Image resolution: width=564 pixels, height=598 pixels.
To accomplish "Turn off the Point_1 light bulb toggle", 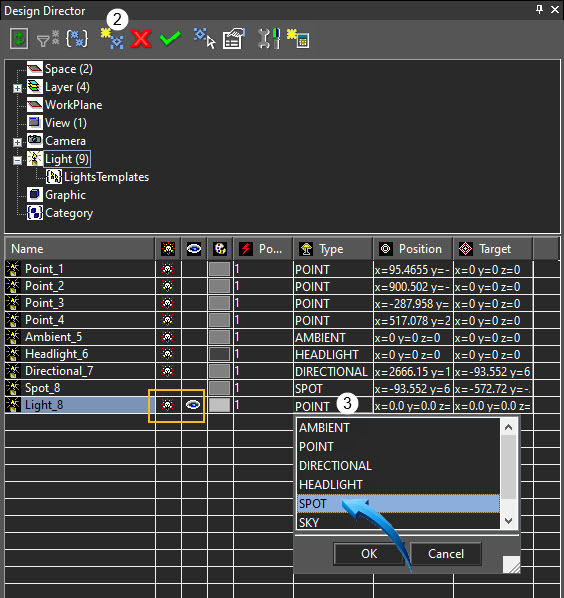I will pyautogui.click(x=167, y=269).
